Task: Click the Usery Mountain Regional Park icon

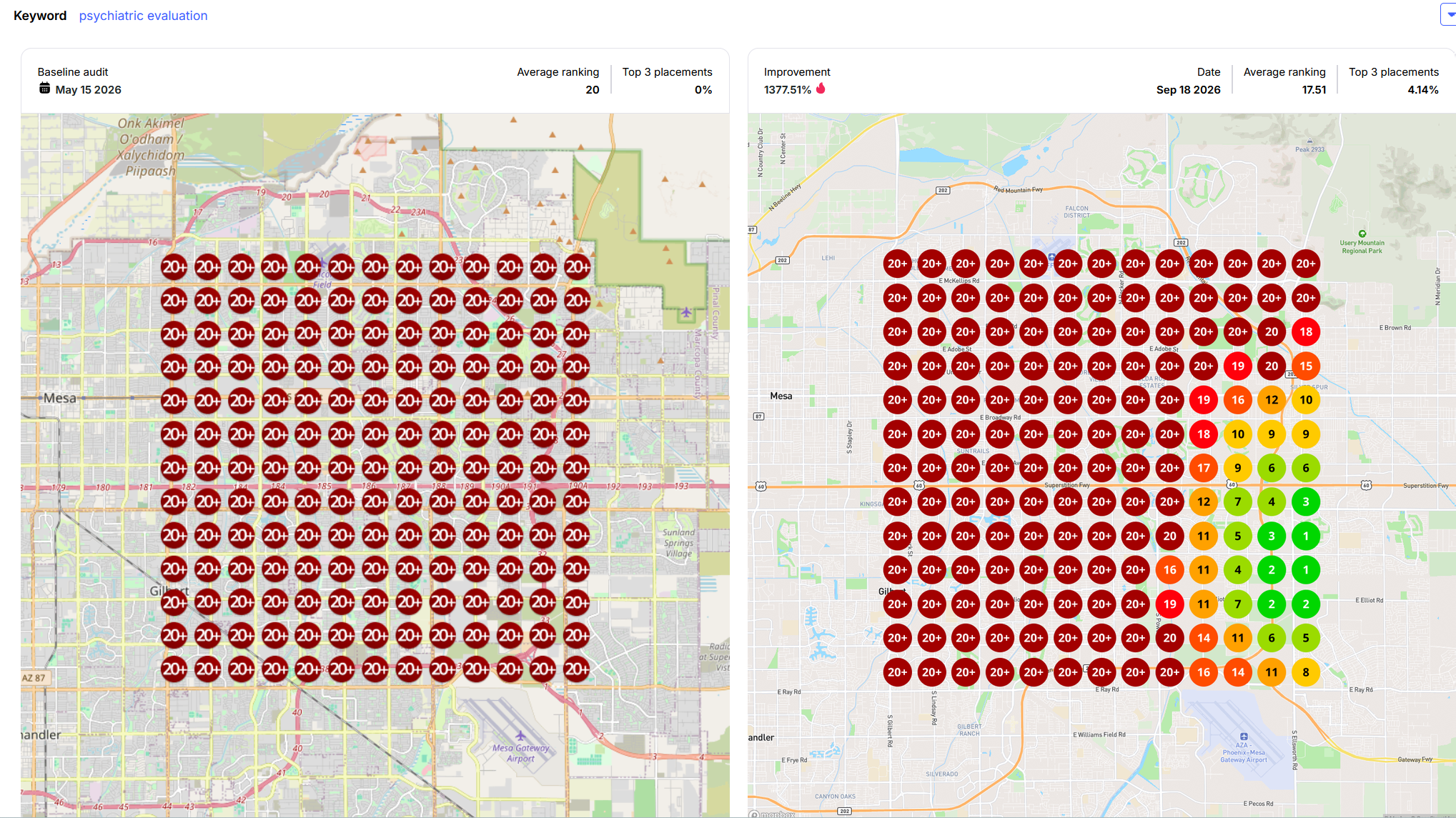Action: click(x=1362, y=234)
